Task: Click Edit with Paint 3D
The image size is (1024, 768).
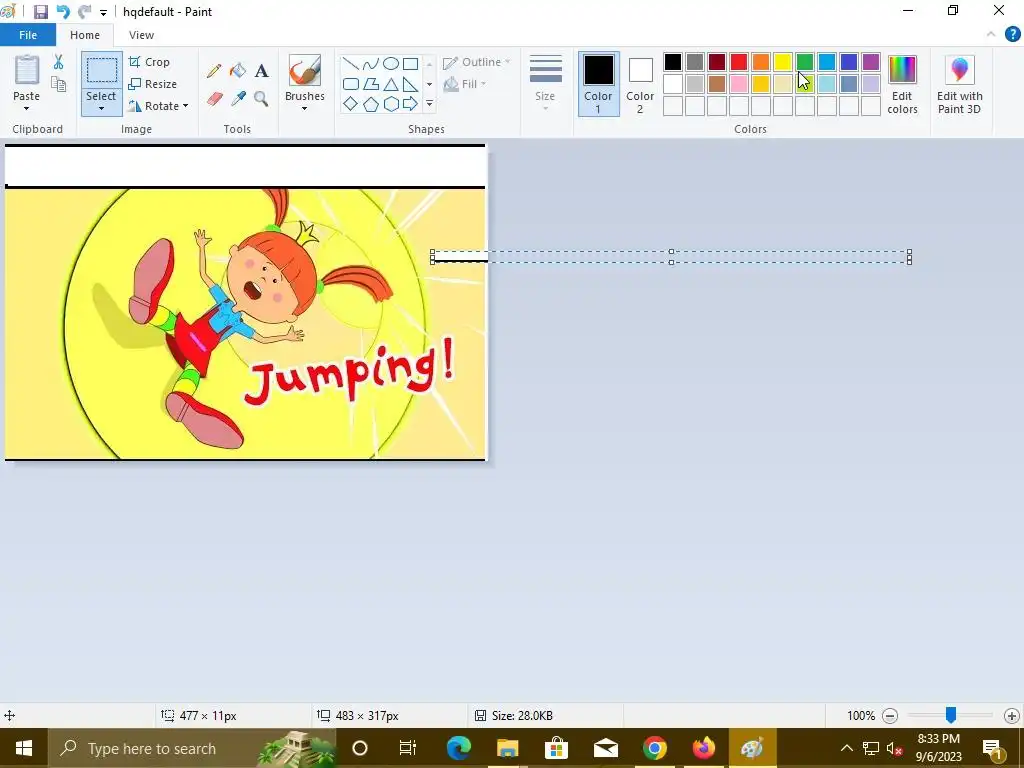Action: click(x=959, y=84)
